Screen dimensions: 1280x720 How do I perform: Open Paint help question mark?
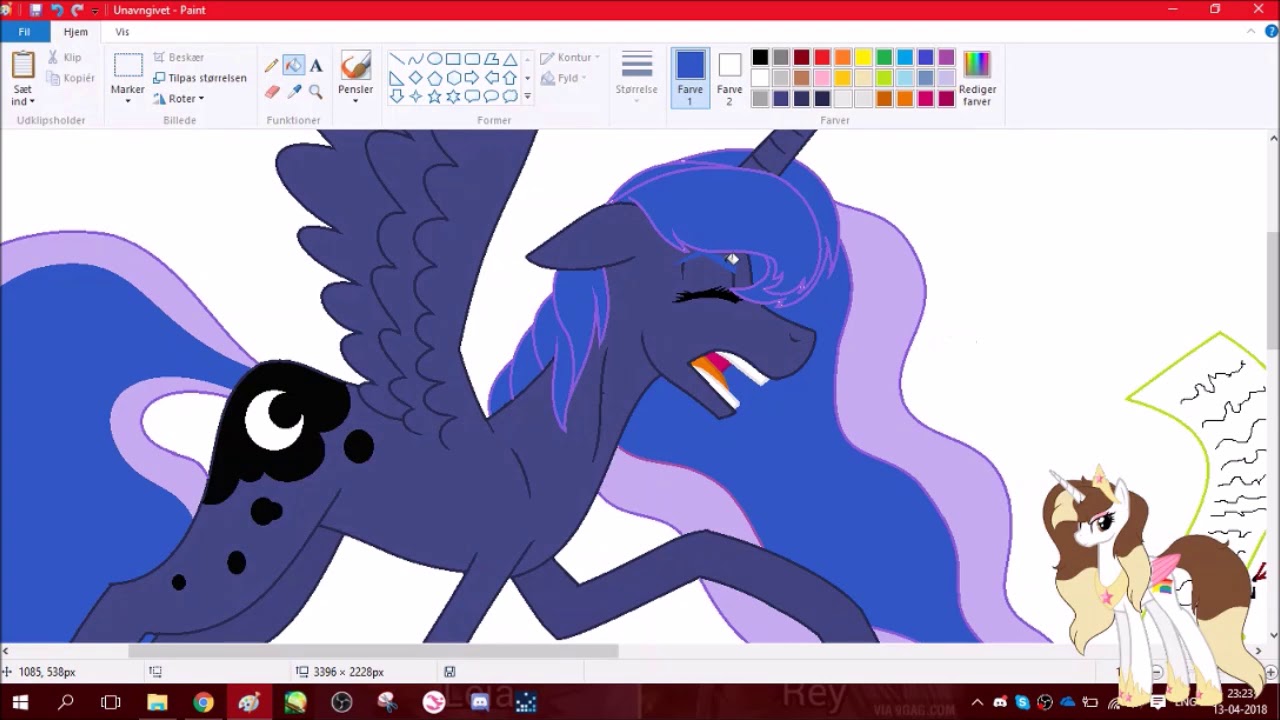pos(1270,32)
